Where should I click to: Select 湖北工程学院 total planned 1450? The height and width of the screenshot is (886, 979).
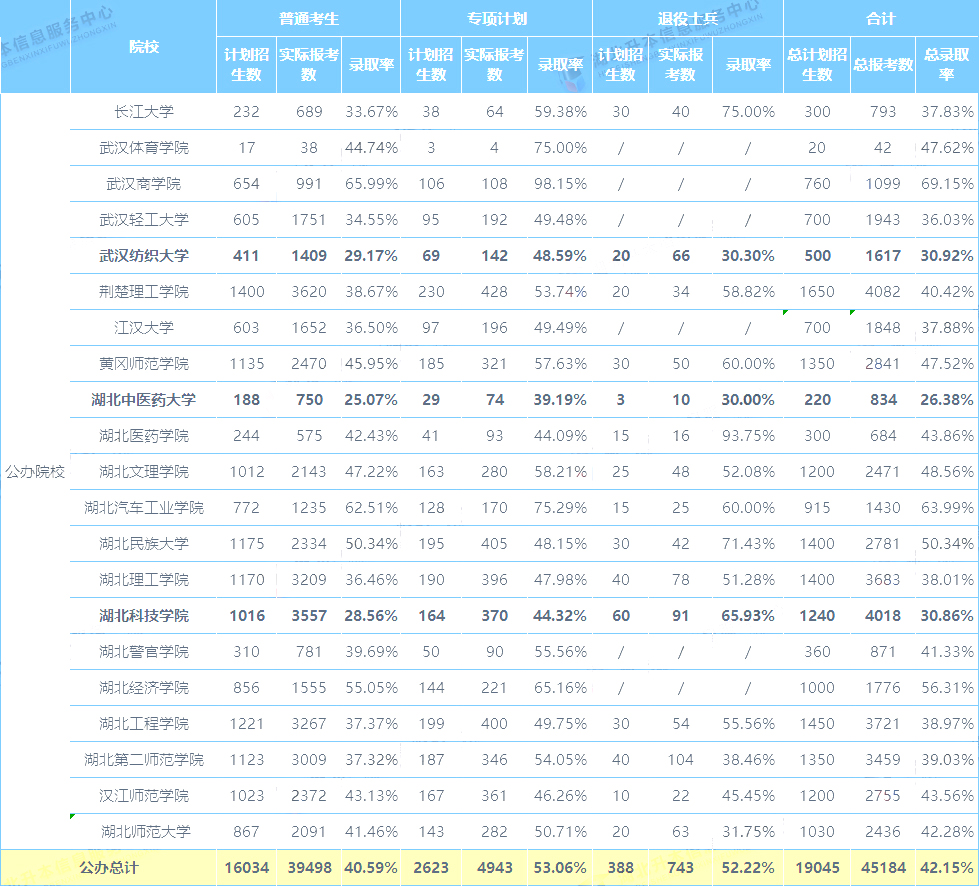(817, 724)
